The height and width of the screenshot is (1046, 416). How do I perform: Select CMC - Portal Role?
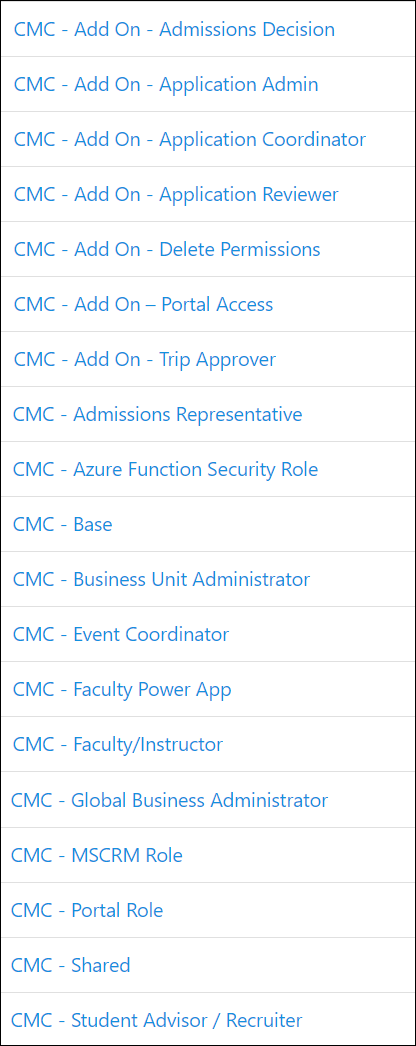pyautogui.click(x=87, y=910)
